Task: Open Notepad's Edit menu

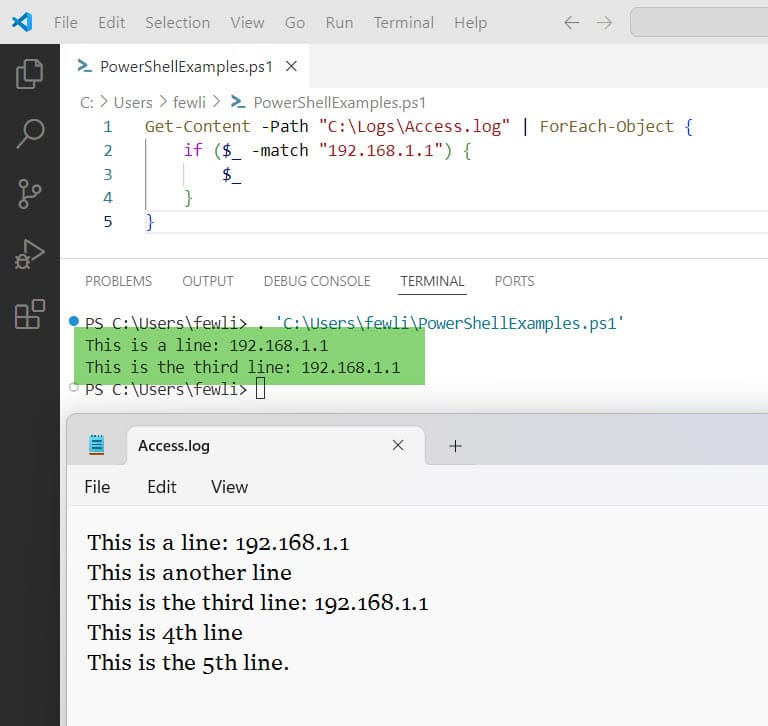Action: (162, 487)
